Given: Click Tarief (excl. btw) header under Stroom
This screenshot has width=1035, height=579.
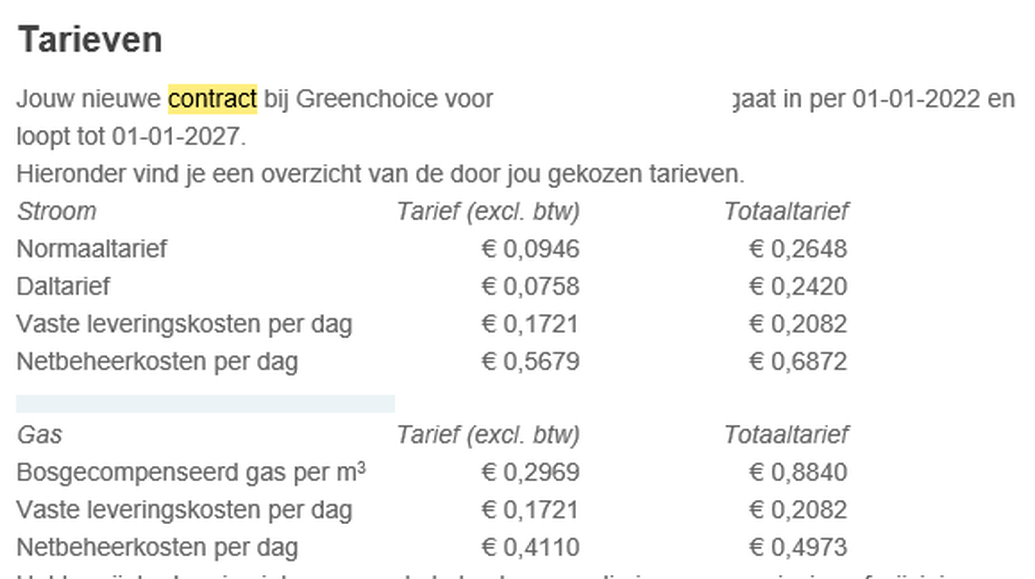Looking at the screenshot, I should pyautogui.click(x=488, y=211).
